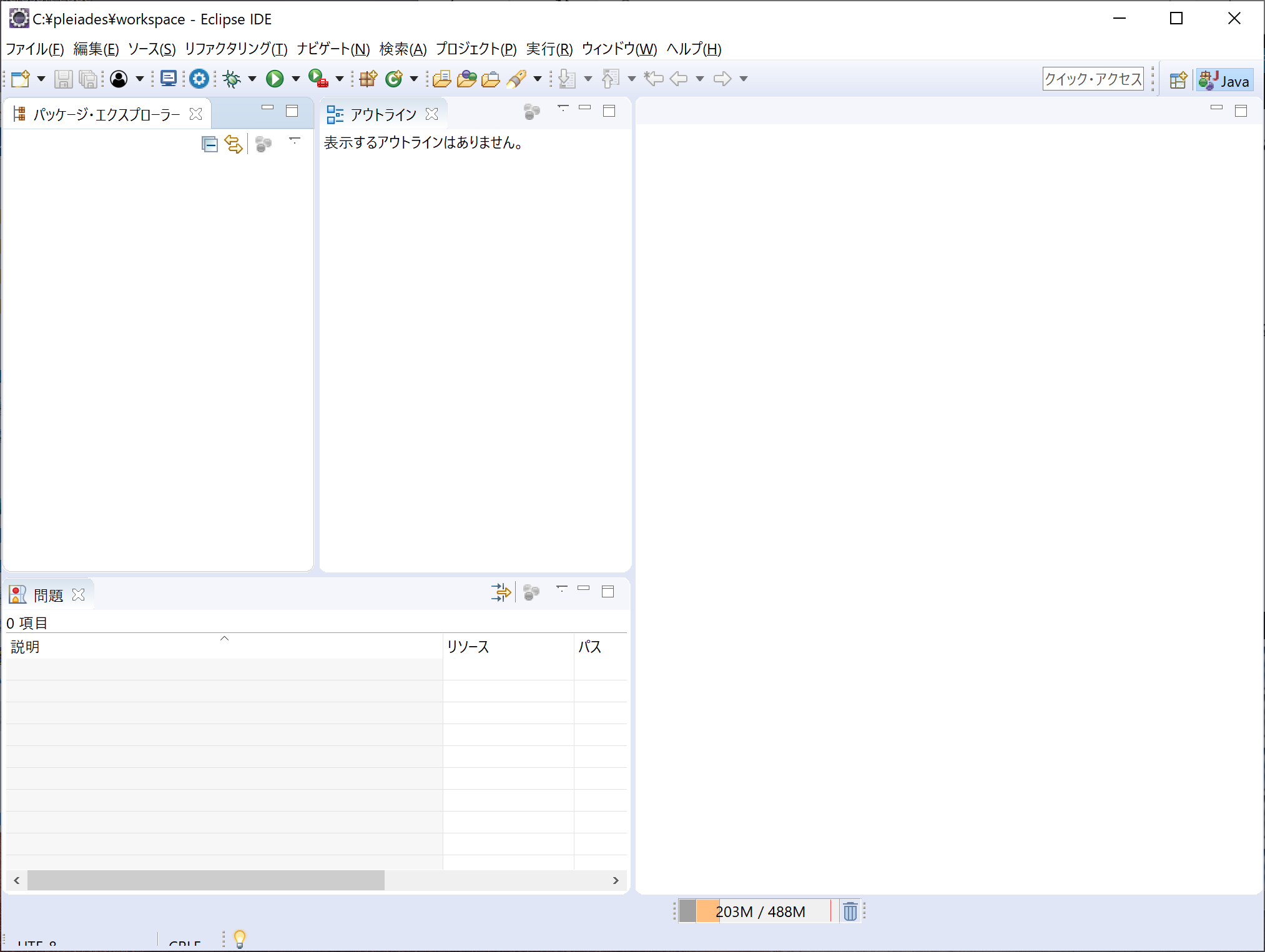Click the New Java Package icon
This screenshot has height=952, width=1265.
click(368, 79)
